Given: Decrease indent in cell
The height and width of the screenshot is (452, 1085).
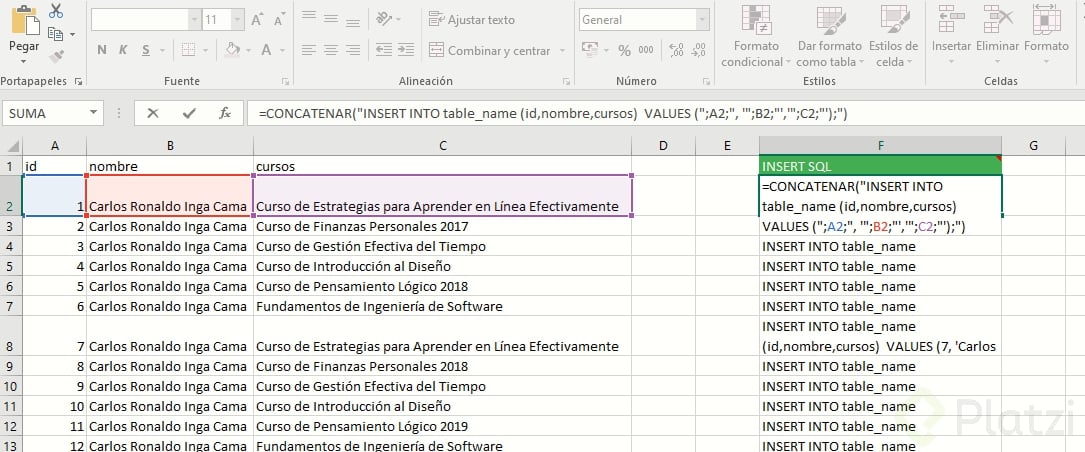Looking at the screenshot, I should tap(383, 50).
